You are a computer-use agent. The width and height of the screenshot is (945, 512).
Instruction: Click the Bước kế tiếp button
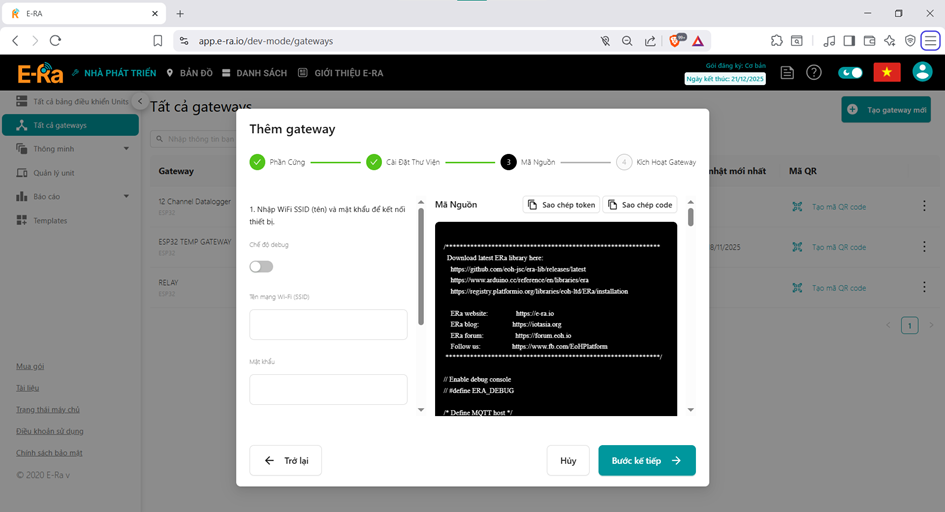click(646, 460)
